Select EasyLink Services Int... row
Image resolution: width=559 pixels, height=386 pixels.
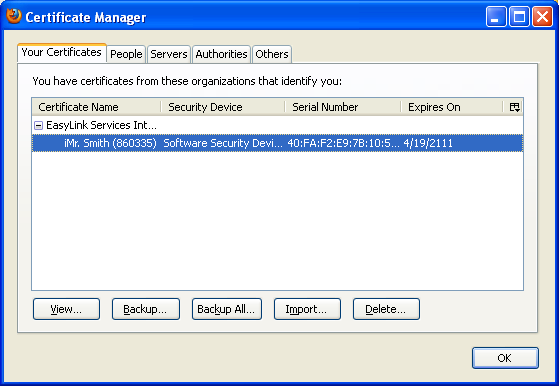click(x=277, y=125)
